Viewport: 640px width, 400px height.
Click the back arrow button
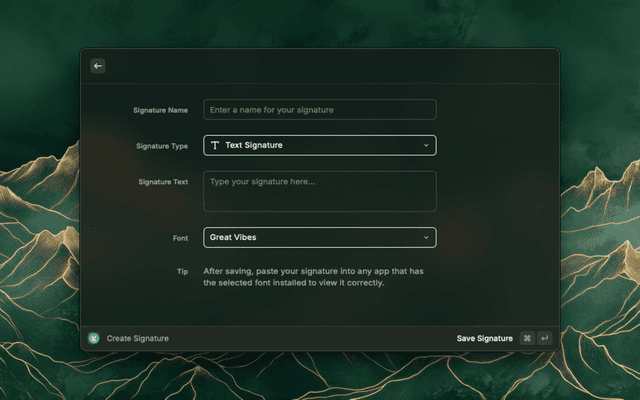[98, 66]
